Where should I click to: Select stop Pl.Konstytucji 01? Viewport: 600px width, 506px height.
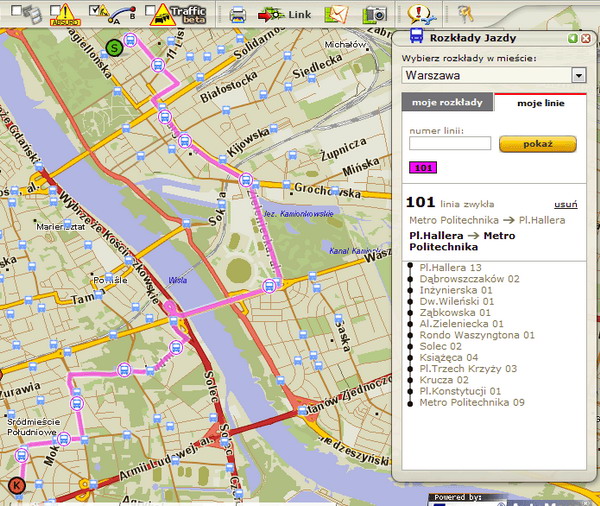click(x=460, y=391)
